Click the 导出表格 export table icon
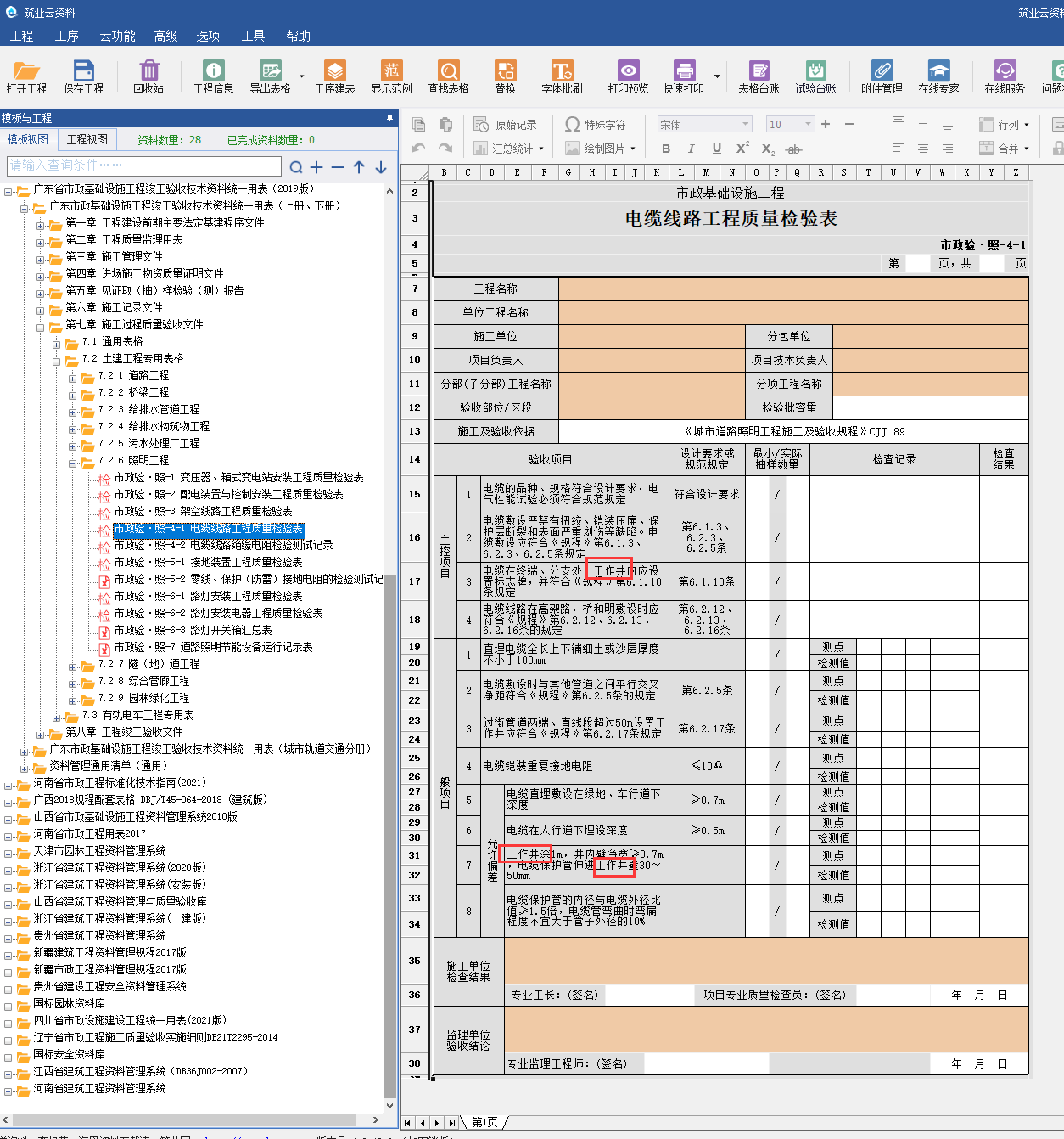This screenshot has width=1064, height=1139. [x=270, y=76]
